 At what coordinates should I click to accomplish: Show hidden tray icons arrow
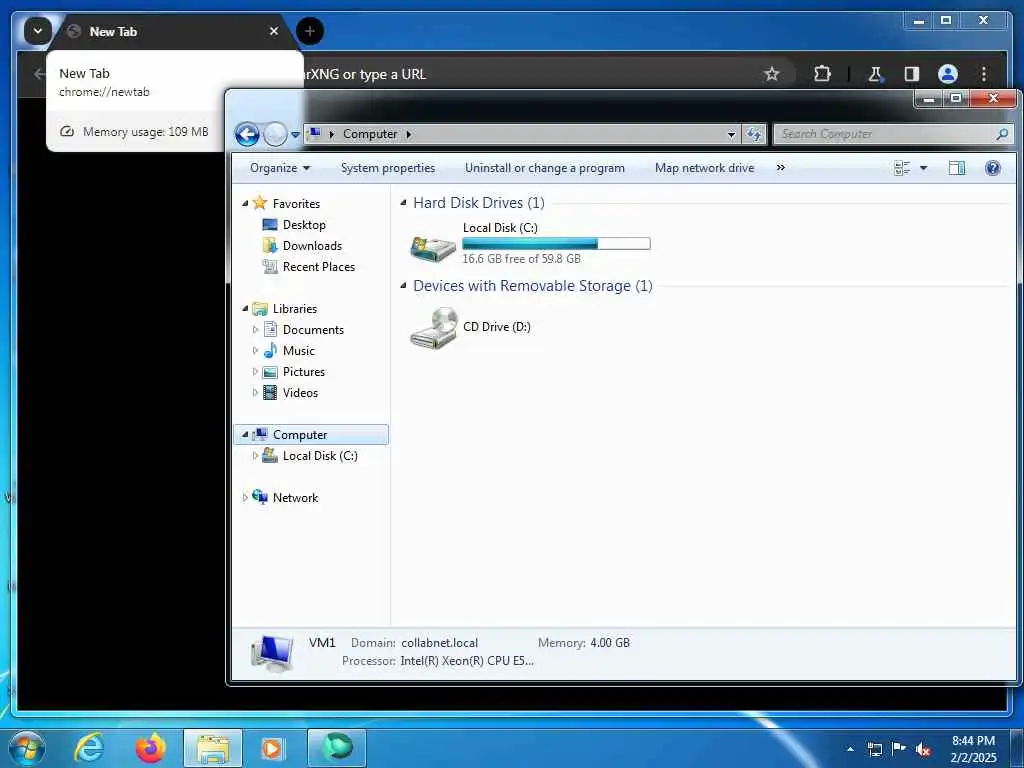pos(850,750)
